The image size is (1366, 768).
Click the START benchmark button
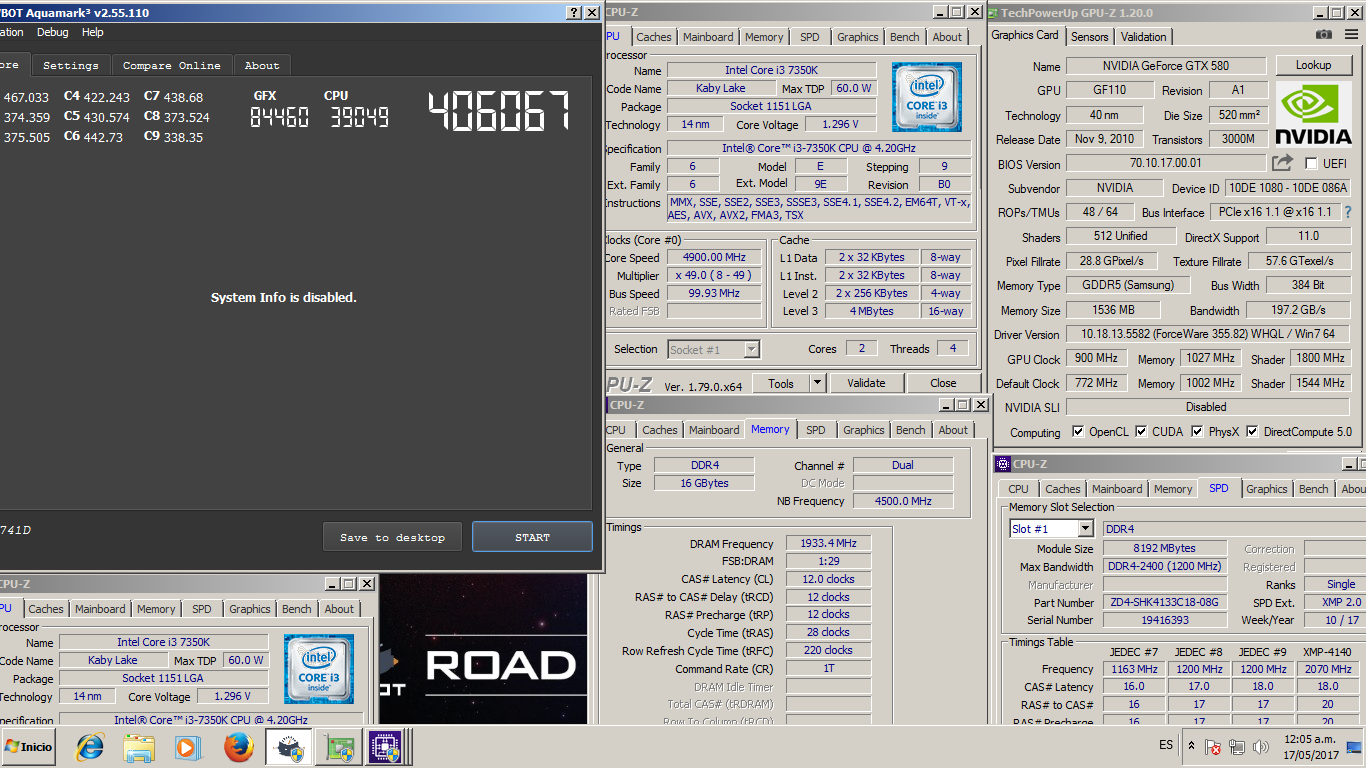click(x=532, y=537)
